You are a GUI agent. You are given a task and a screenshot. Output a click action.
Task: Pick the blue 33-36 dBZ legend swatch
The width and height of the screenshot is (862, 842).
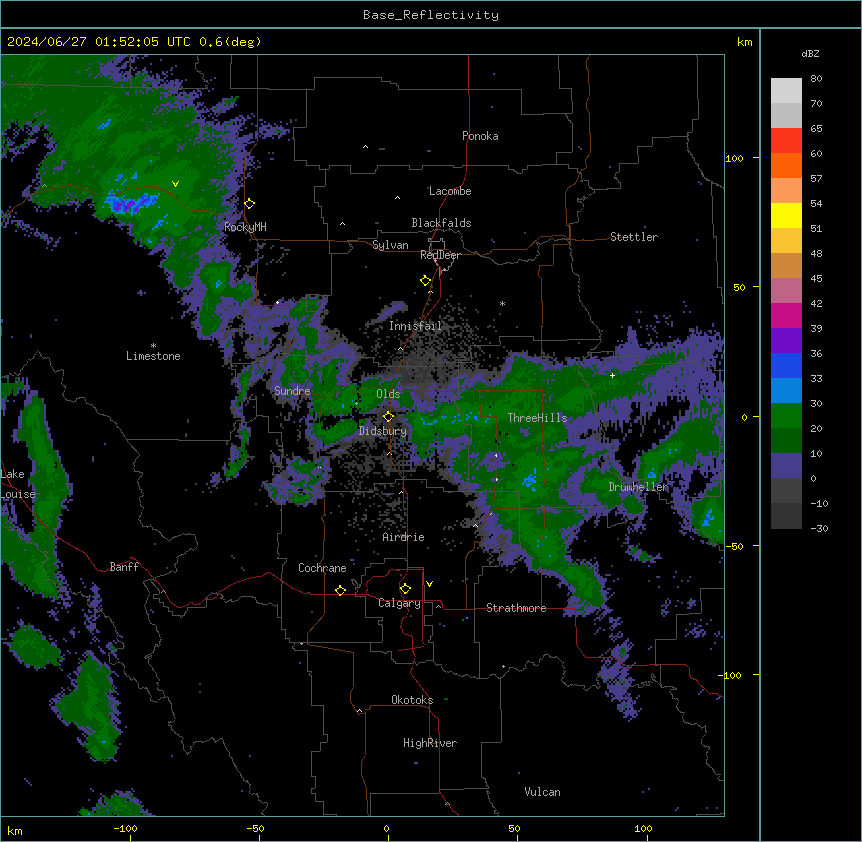(x=786, y=365)
